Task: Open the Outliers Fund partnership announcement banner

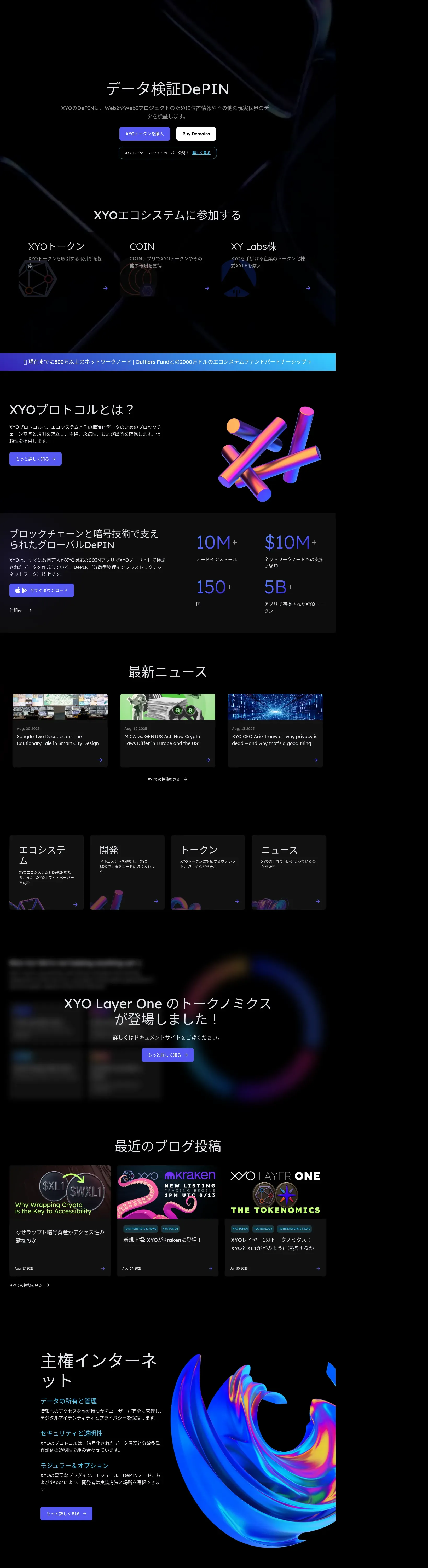Action: tap(167, 362)
